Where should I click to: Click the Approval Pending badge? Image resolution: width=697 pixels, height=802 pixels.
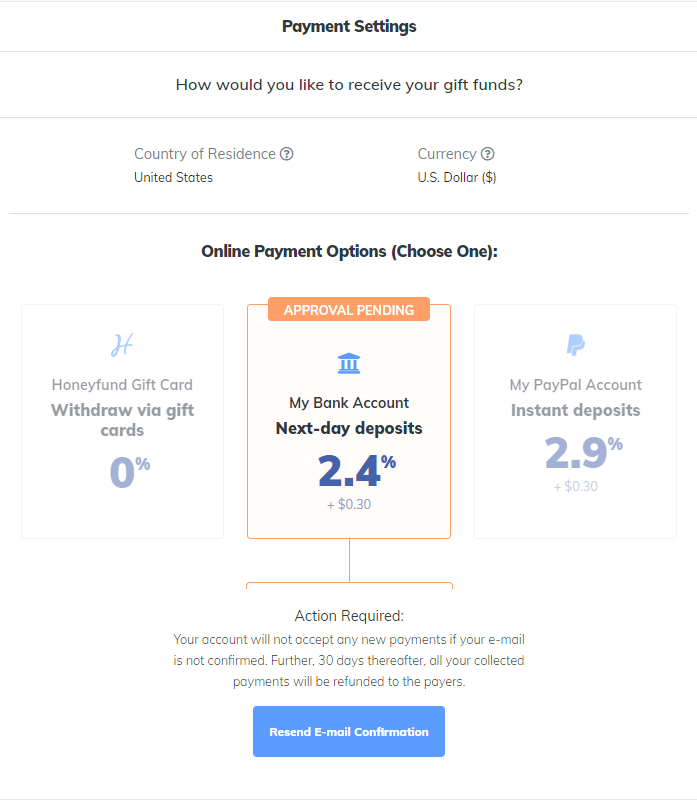(349, 310)
